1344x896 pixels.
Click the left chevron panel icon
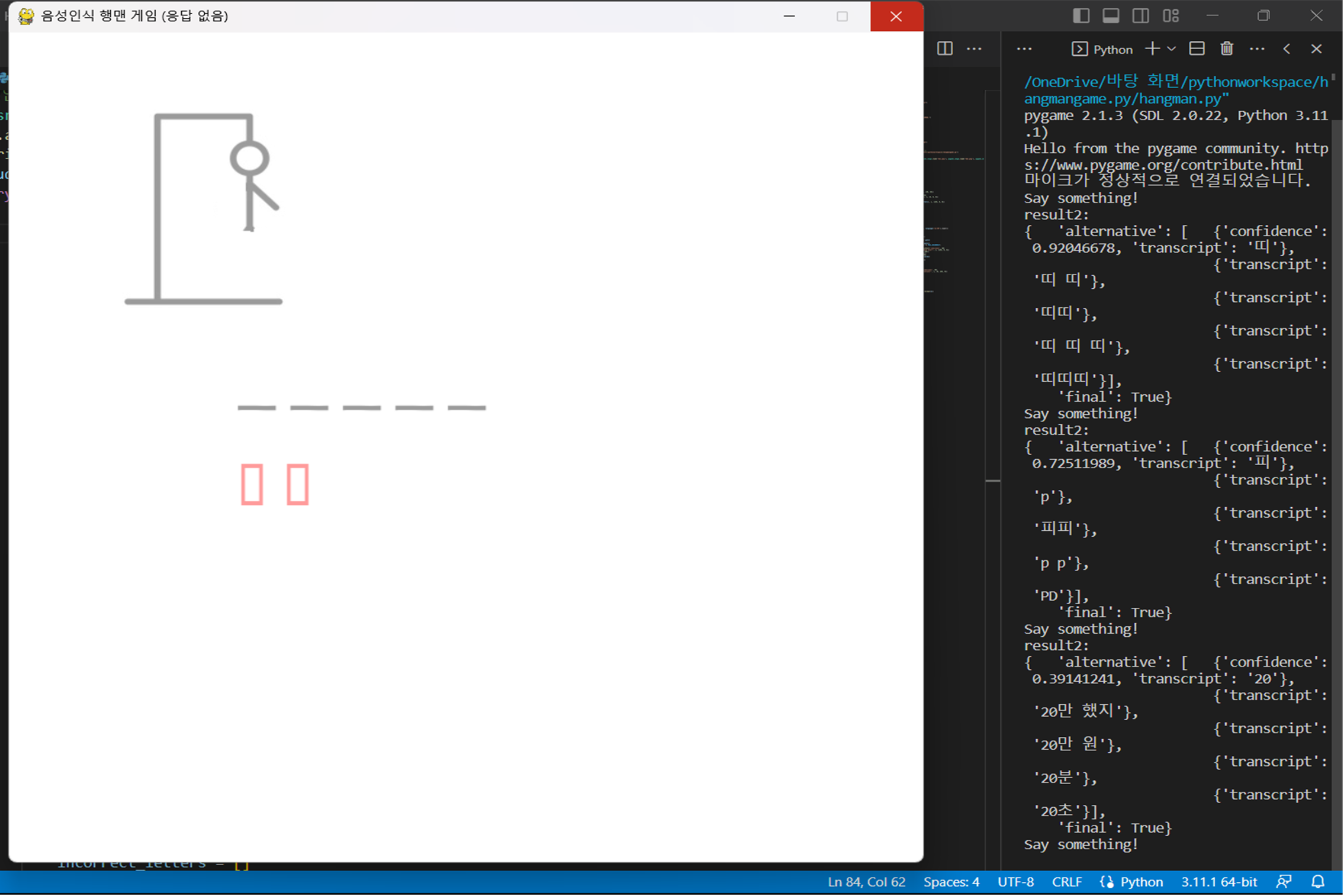pyautogui.click(x=1287, y=49)
